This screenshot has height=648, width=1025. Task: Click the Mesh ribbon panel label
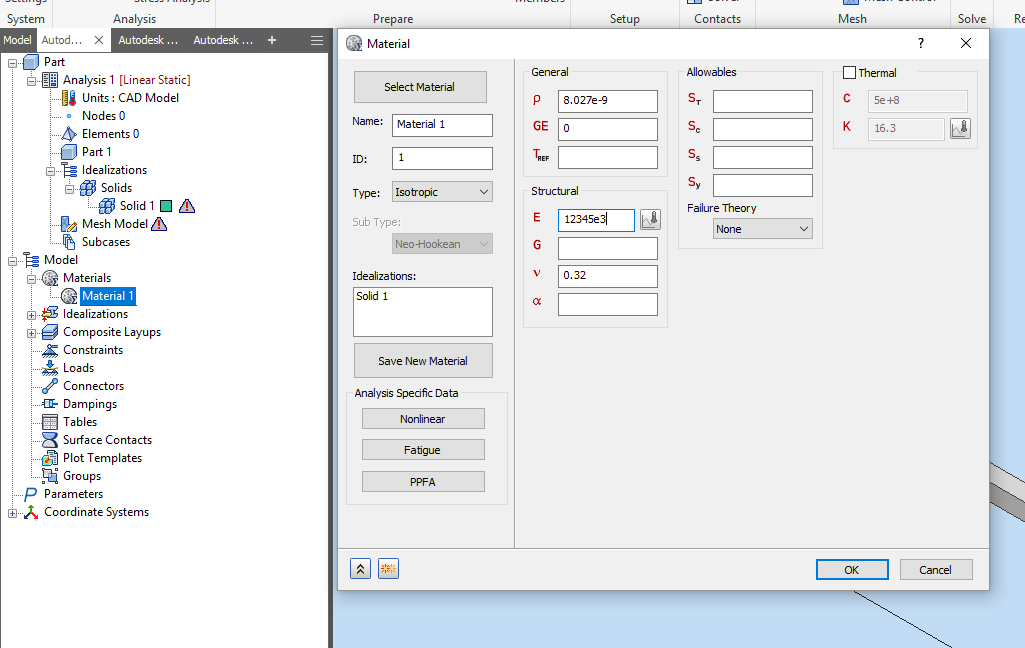[852, 19]
